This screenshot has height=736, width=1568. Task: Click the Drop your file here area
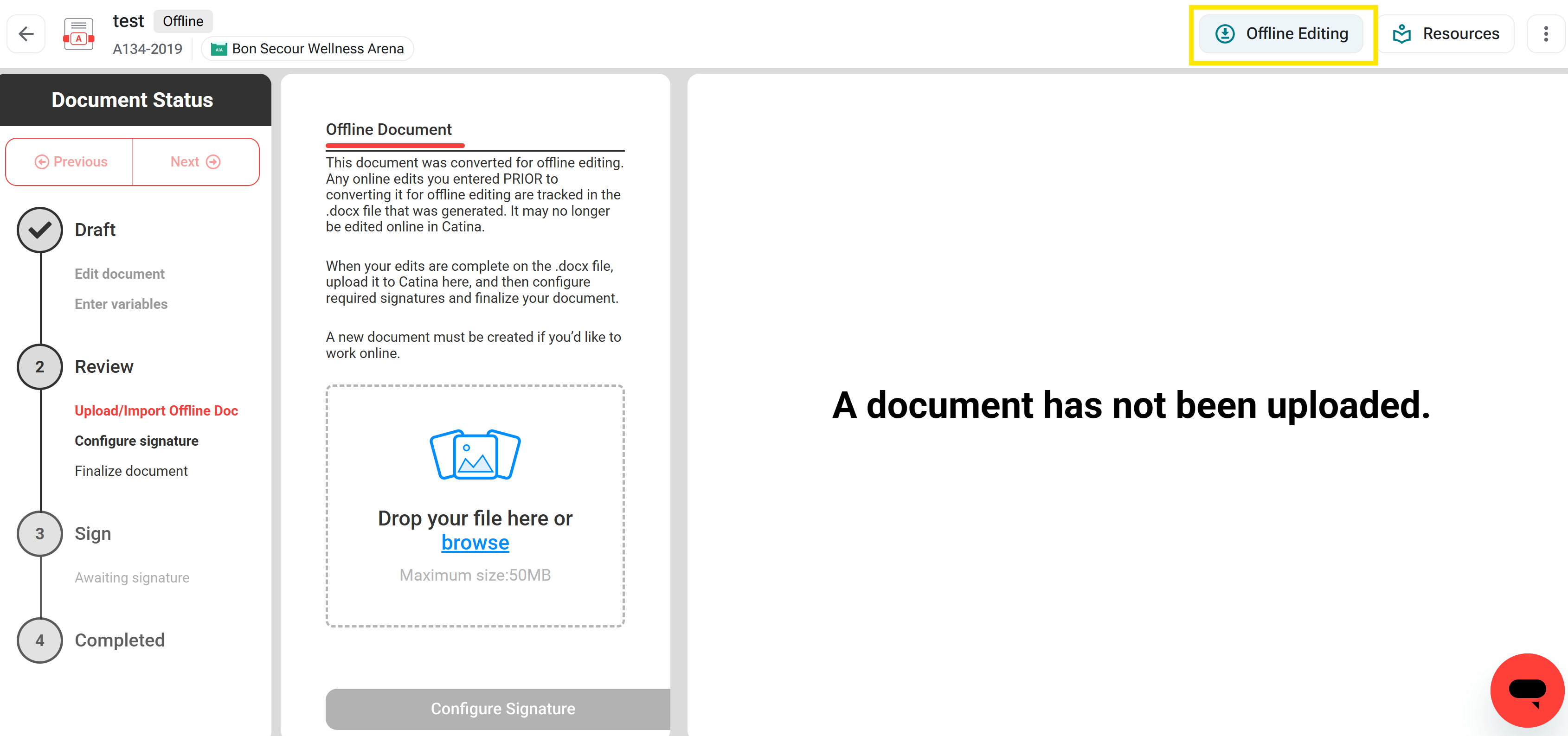[x=475, y=506]
